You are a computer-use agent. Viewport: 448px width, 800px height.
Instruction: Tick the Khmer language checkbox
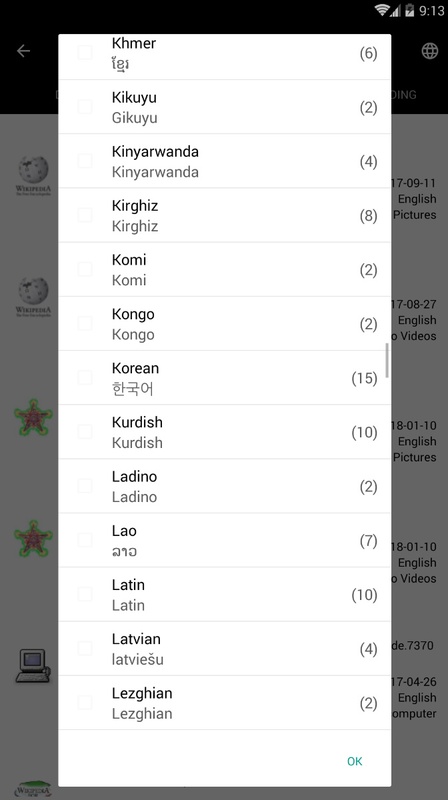(85, 53)
